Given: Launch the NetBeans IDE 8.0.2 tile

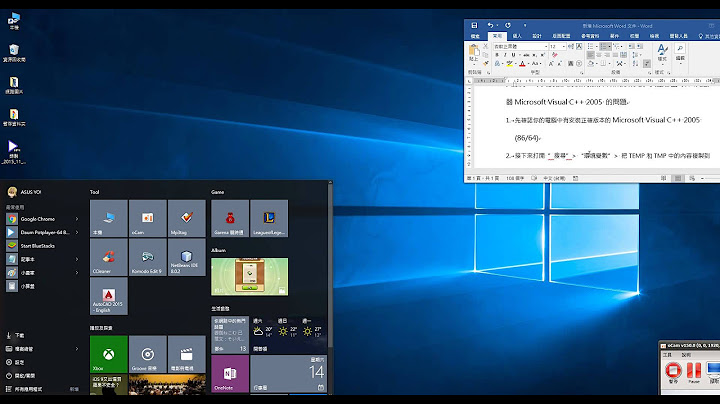Looking at the screenshot, I should point(186,258).
